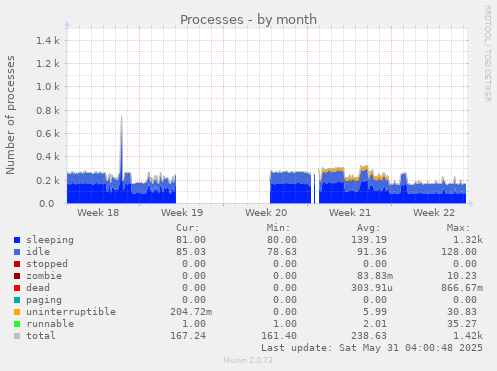497x371 pixels.
Task: Click the dead max value '866.67m'
Action: 462,288
